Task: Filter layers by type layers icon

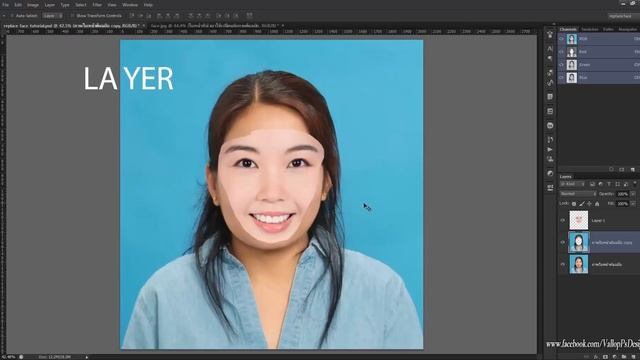Action: (609, 184)
